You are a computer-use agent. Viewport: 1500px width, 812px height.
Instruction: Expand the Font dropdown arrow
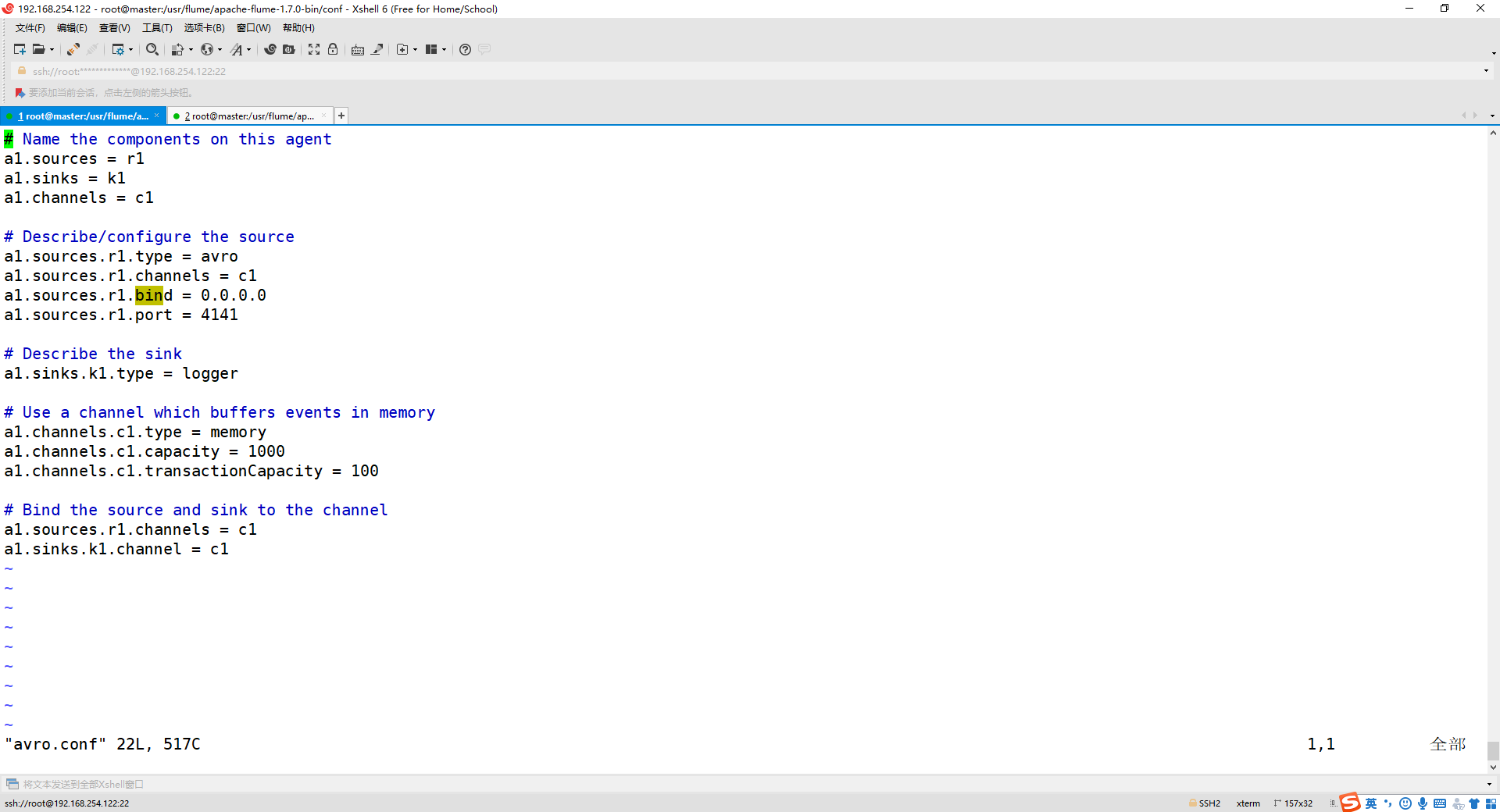pos(249,49)
